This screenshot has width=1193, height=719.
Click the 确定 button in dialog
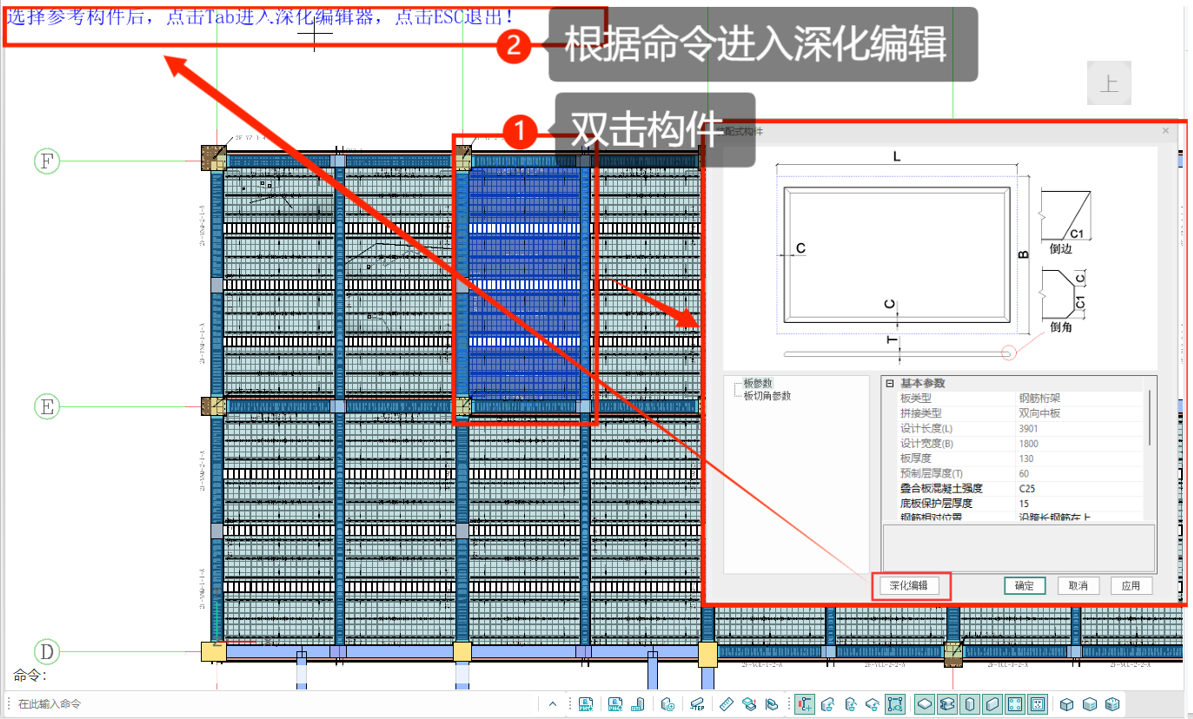(x=1024, y=586)
